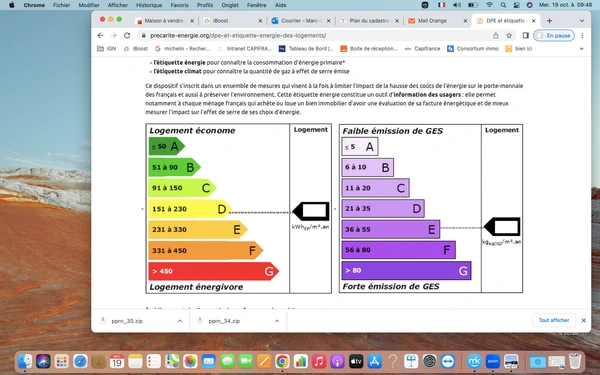This screenshot has width=600, height=375.
Task: Open the Trash in the Dock
Action: point(574,361)
